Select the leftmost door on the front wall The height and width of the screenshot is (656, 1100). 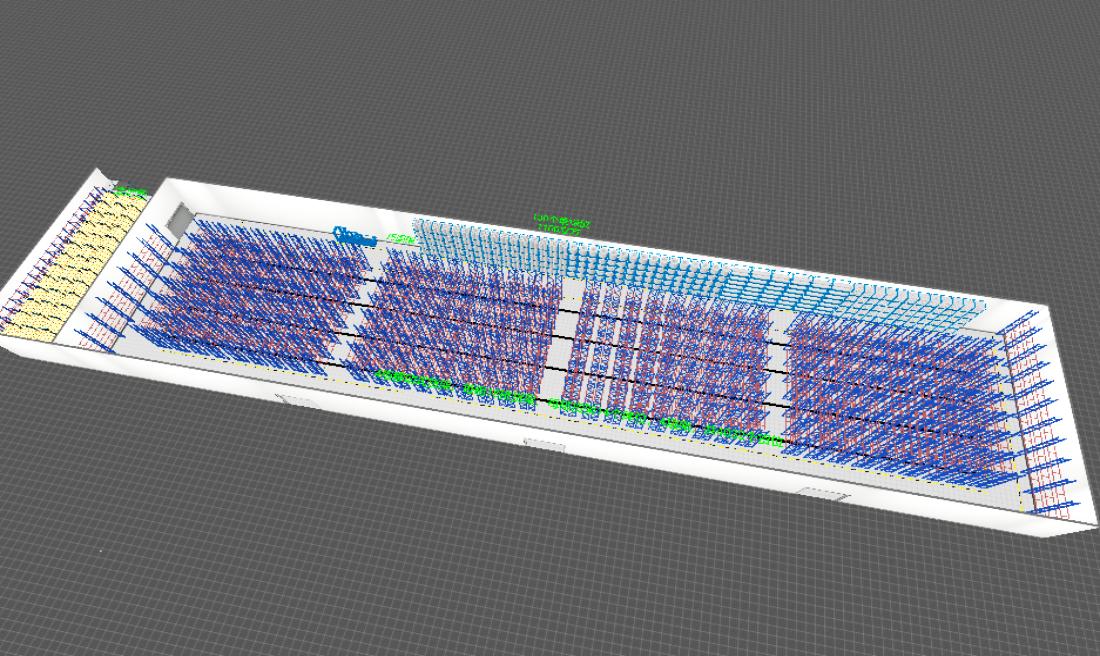(x=297, y=401)
